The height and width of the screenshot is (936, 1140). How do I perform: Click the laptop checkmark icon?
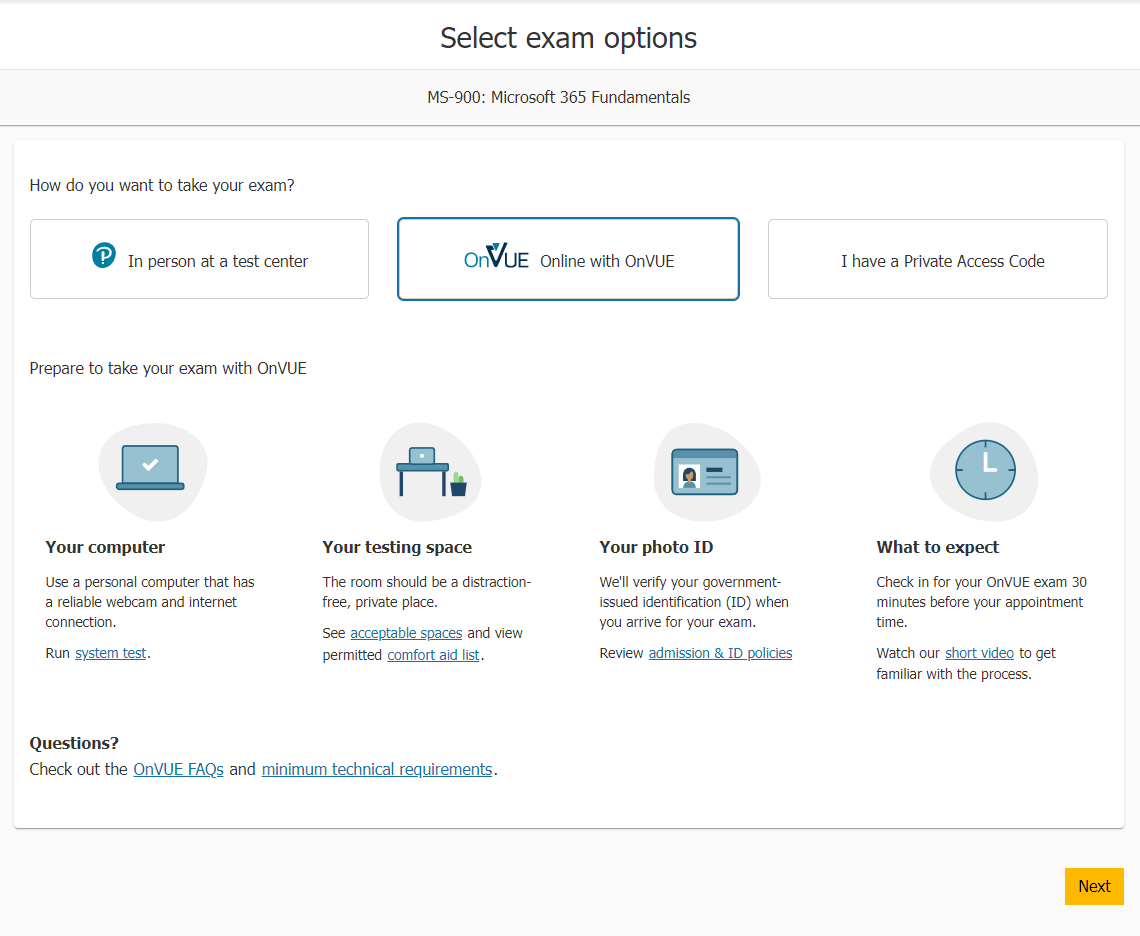point(150,468)
